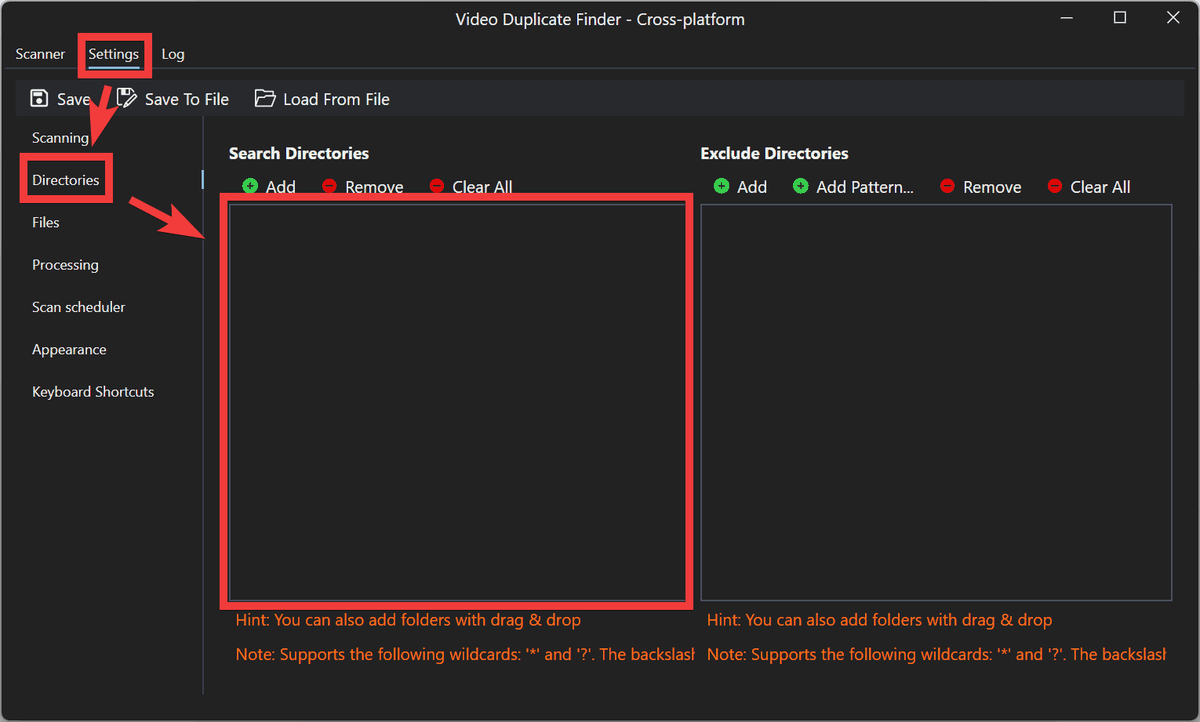Click the Load From File folder icon
The height and width of the screenshot is (722, 1200).
tap(265, 98)
